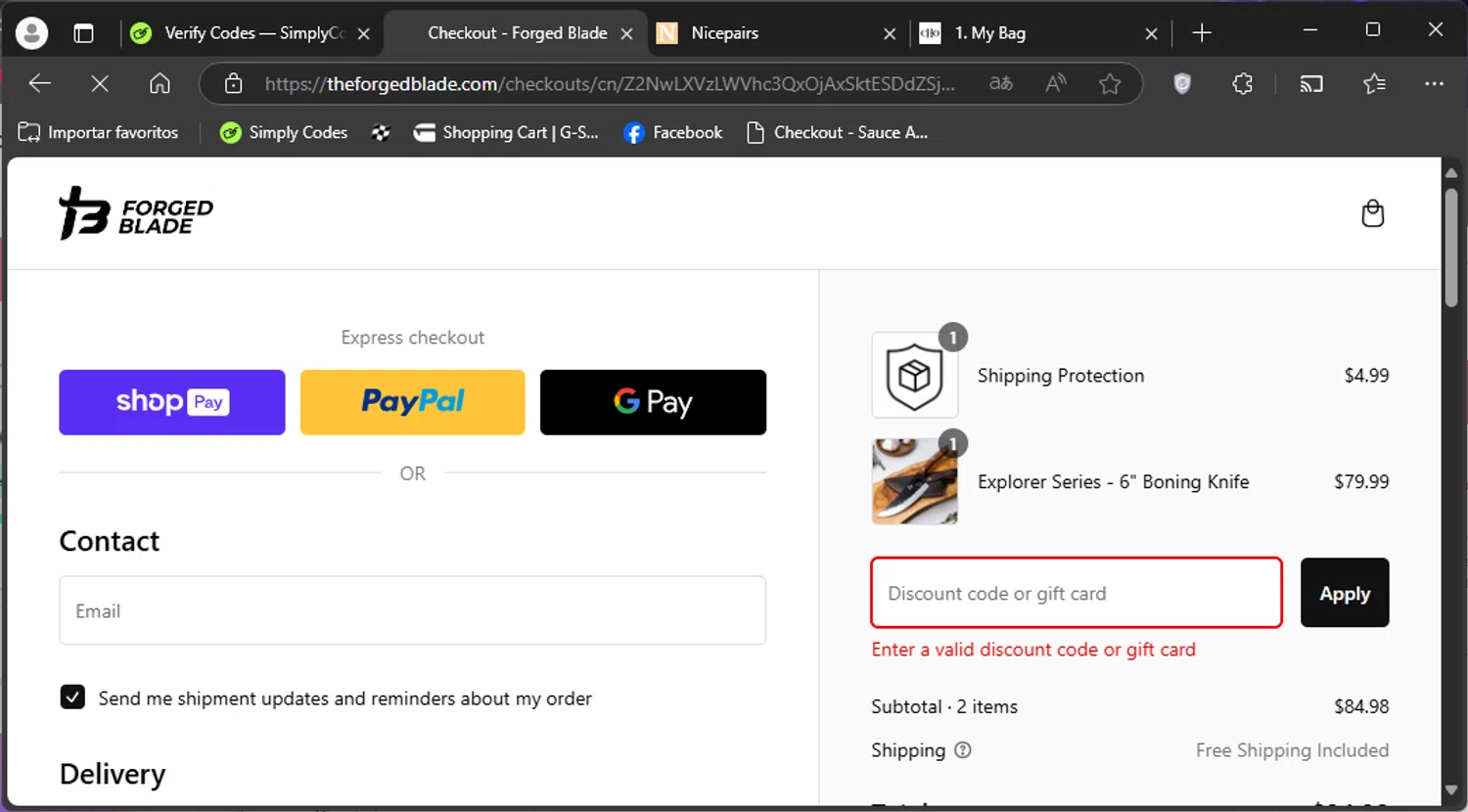Open the unnamed dotted-icon bookmark
This screenshot has width=1468, height=812.
tap(381, 133)
